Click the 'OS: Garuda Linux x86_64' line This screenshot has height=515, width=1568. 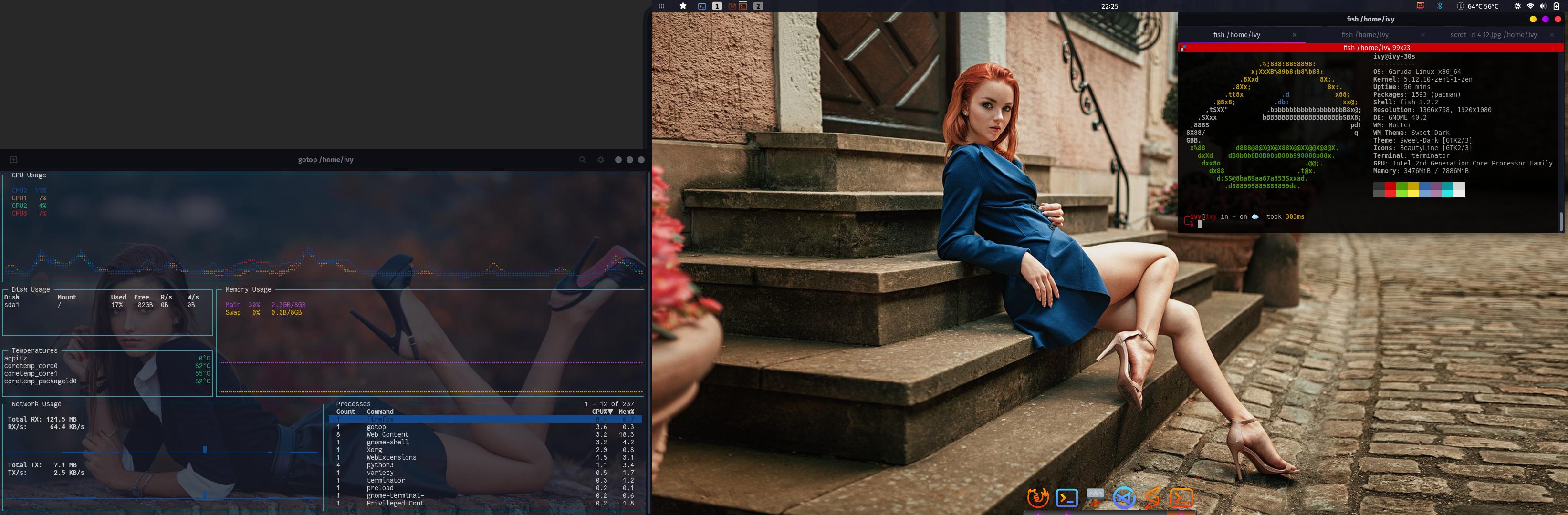point(1416,72)
